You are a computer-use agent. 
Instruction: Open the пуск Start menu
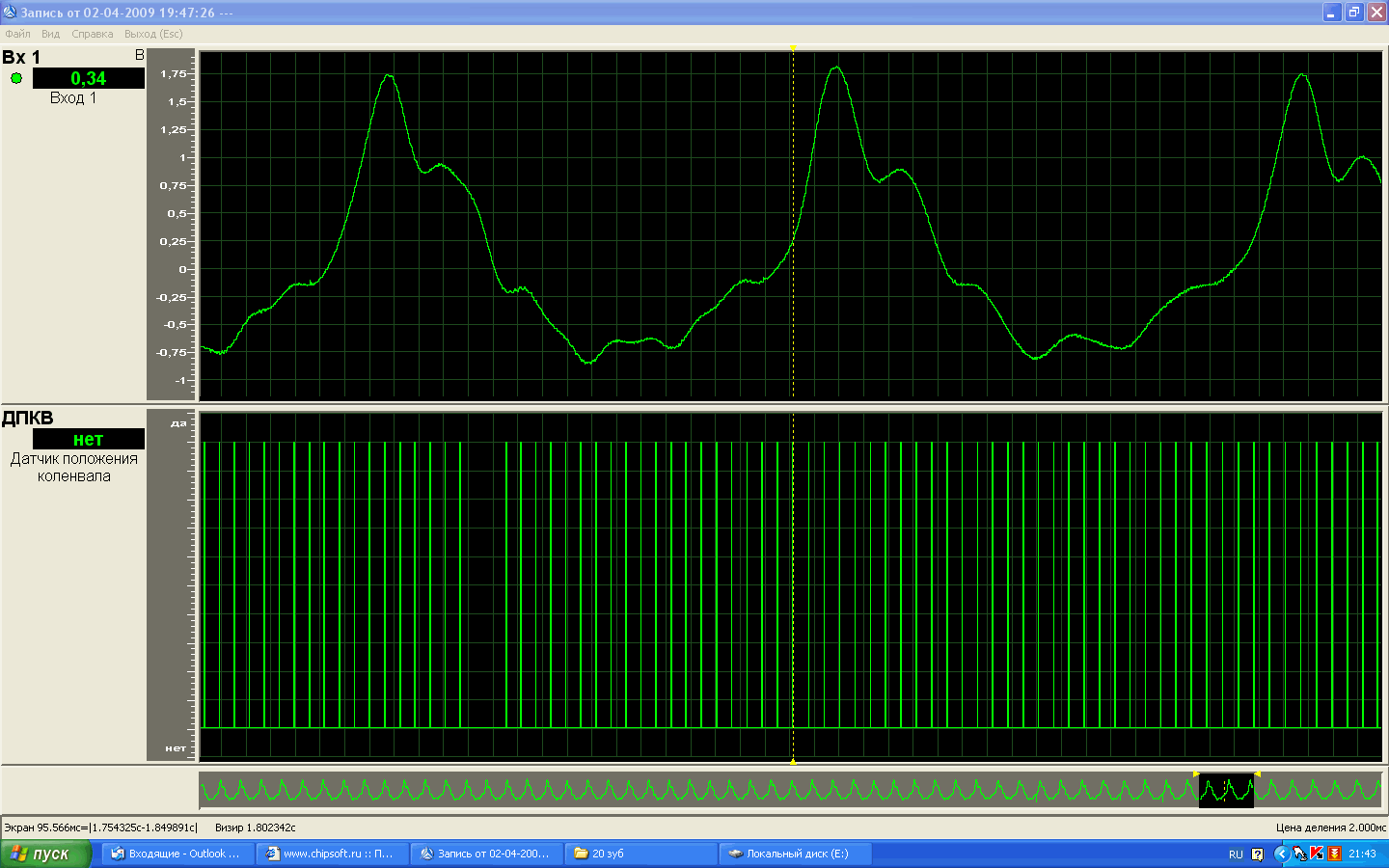(x=45, y=854)
